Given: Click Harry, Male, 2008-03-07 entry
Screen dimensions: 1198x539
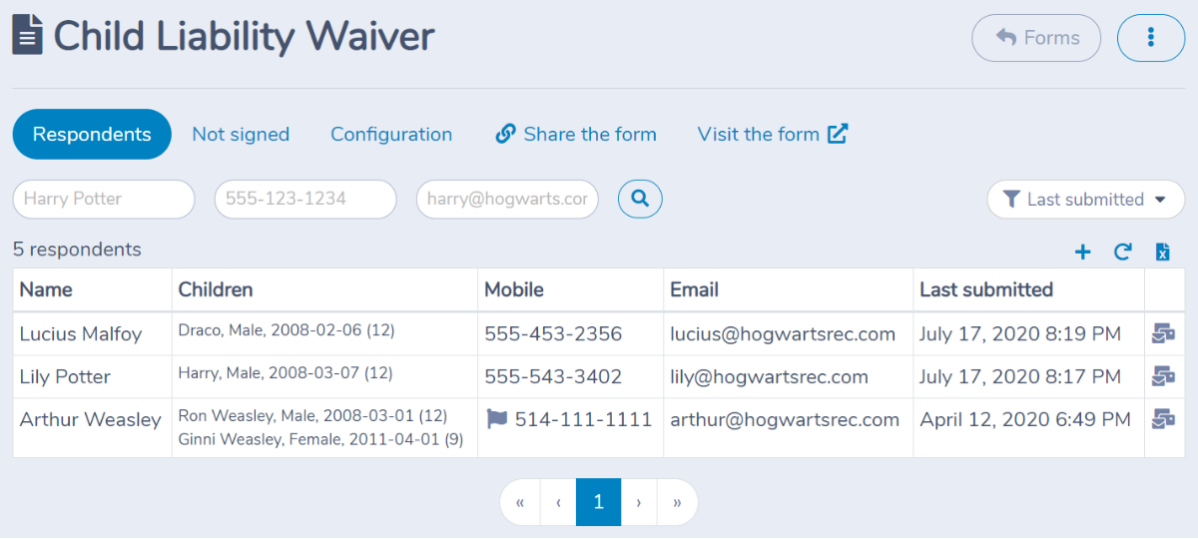Looking at the screenshot, I should [286, 373].
